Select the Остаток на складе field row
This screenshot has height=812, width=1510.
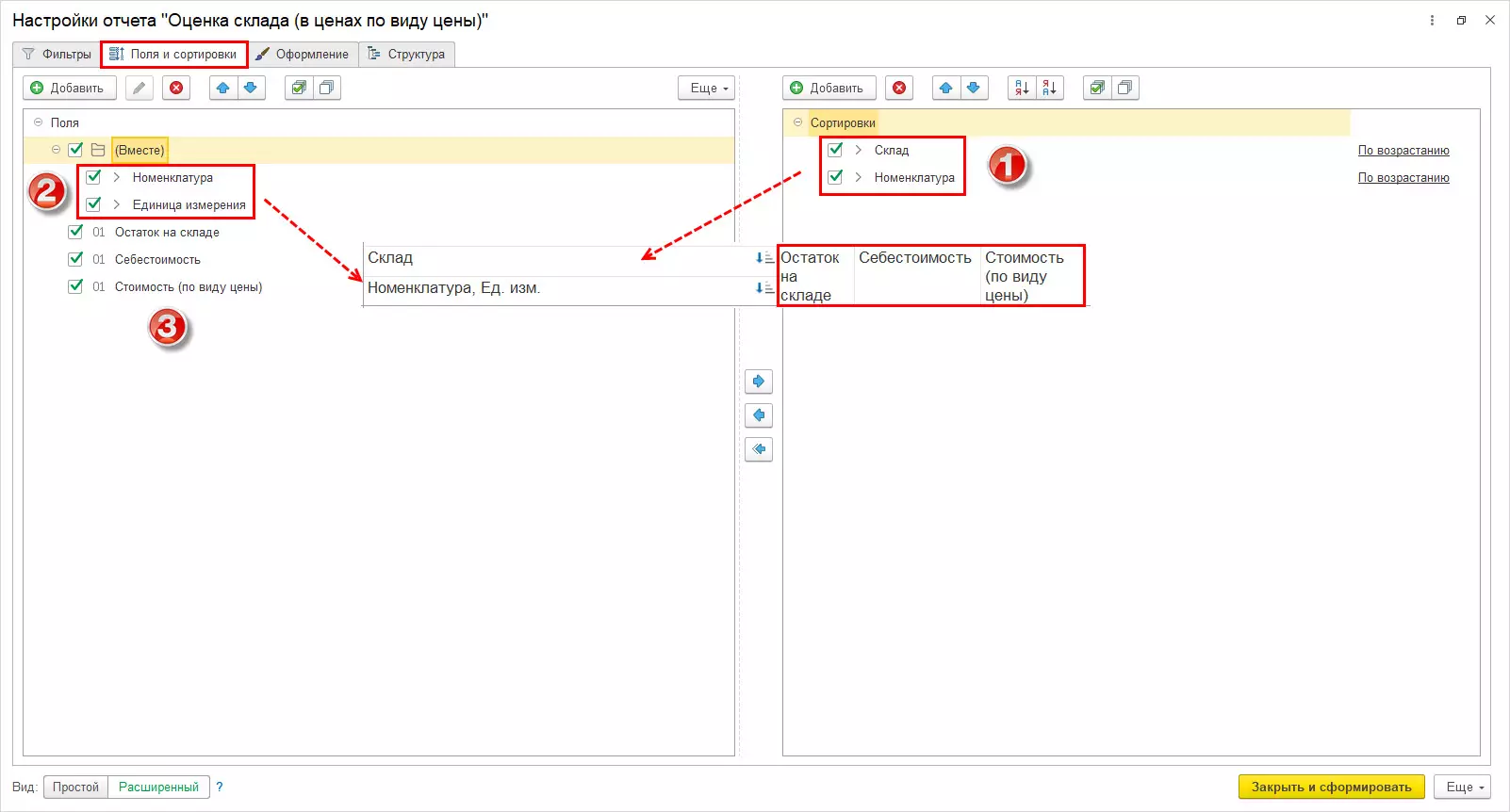click(379, 232)
